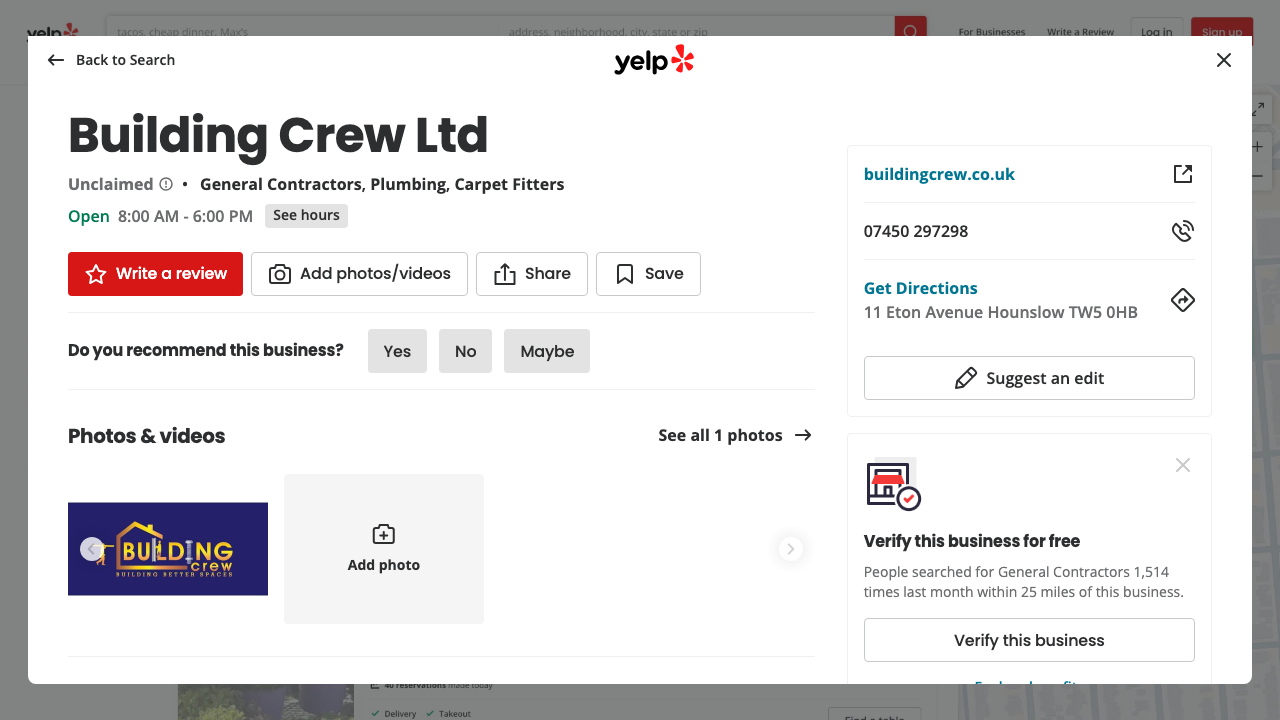1280x720 pixels.
Task: Click the back arrow next to Back to Search
Action: 56,60
